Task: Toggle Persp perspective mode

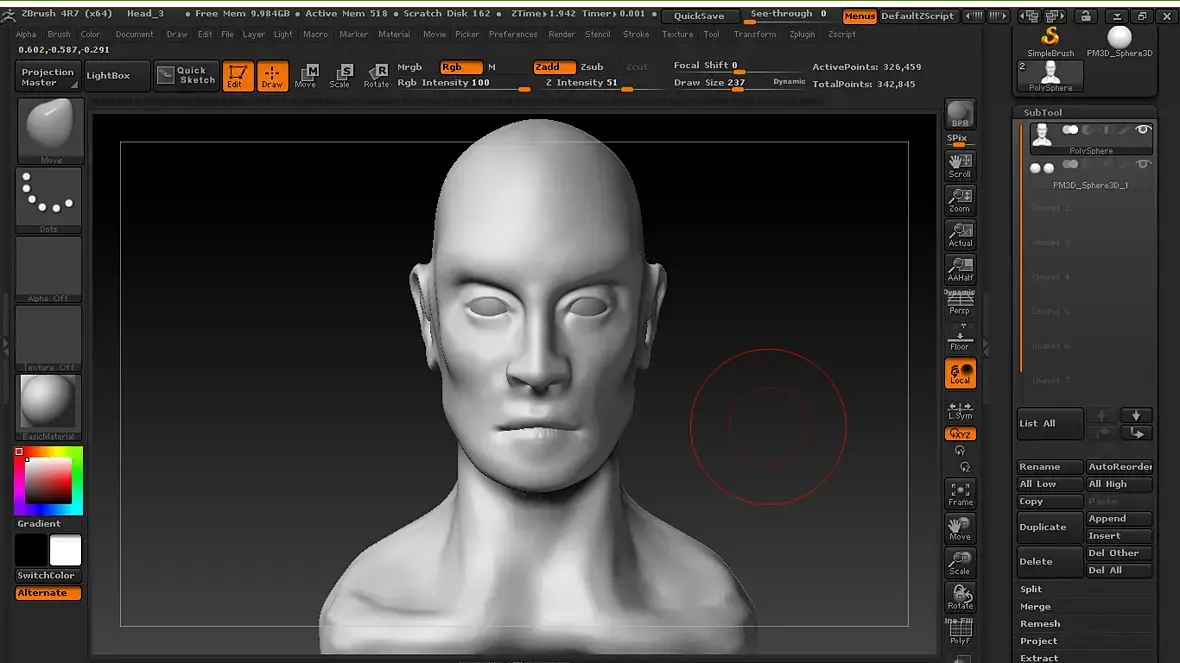Action: pyautogui.click(x=960, y=303)
